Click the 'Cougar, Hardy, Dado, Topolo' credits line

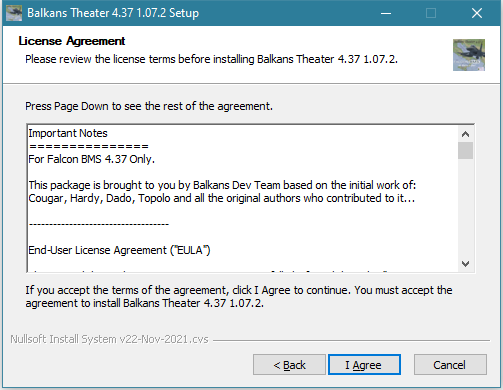pyautogui.click(x=222, y=198)
